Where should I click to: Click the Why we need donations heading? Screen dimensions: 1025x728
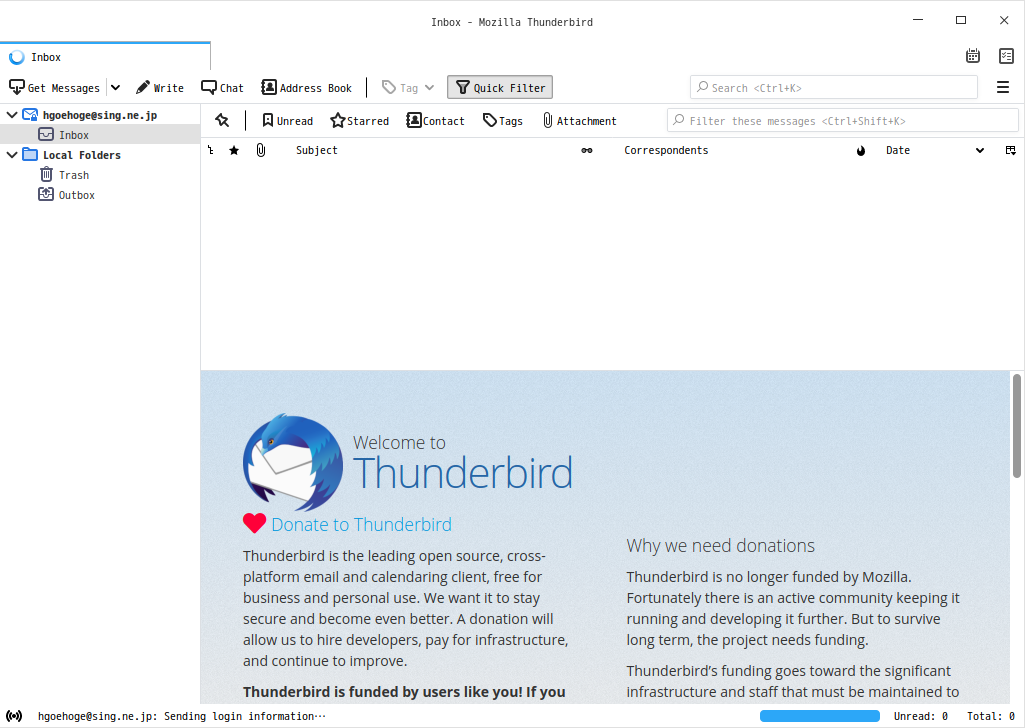point(720,546)
